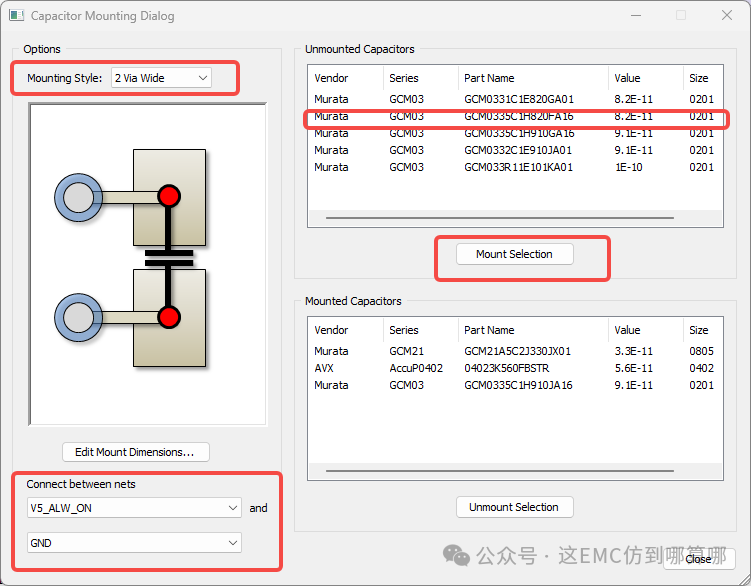Sort mounted list by Vendor header
The height and width of the screenshot is (586, 751).
pyautogui.click(x=346, y=330)
